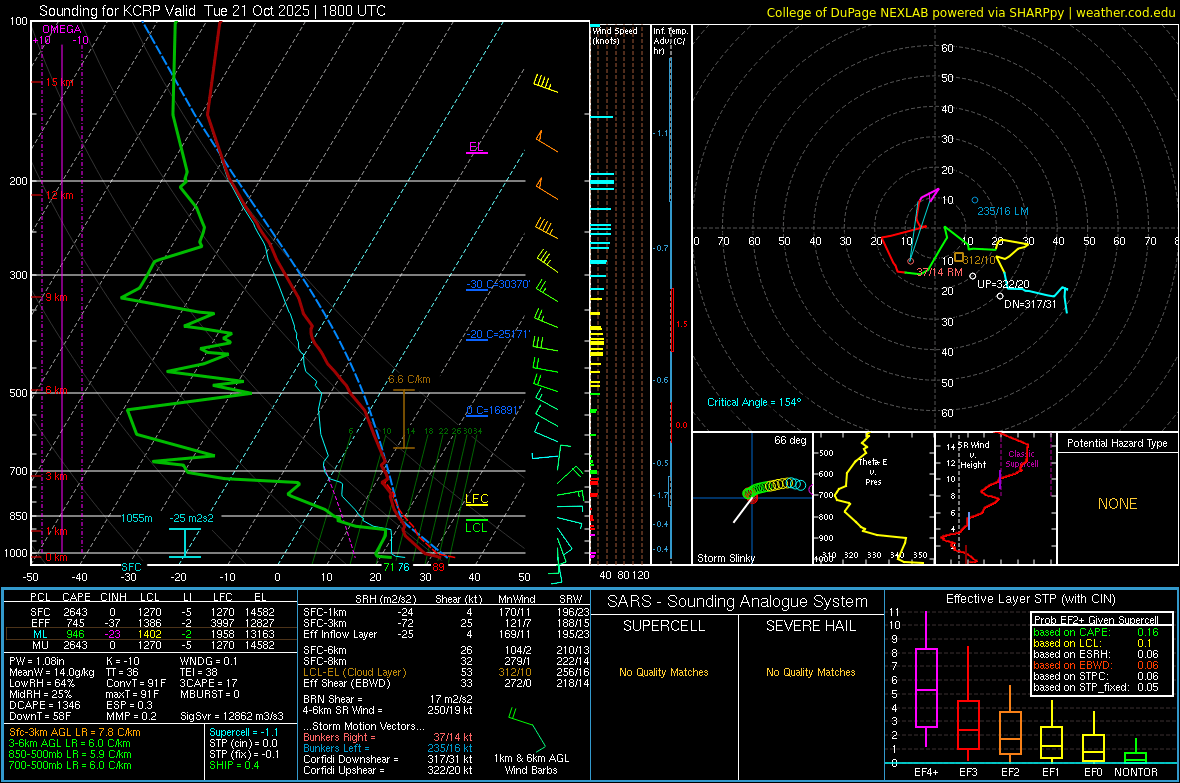Click the 235/16 LM hodograph label
The image size is (1180, 783).
point(1002,212)
